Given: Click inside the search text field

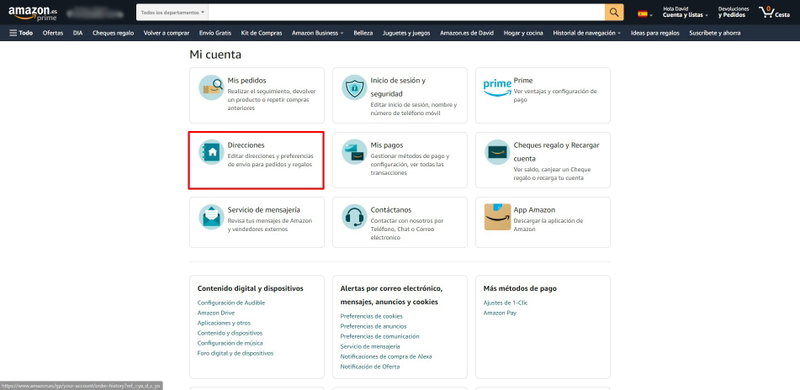Looking at the screenshot, I should point(407,12).
